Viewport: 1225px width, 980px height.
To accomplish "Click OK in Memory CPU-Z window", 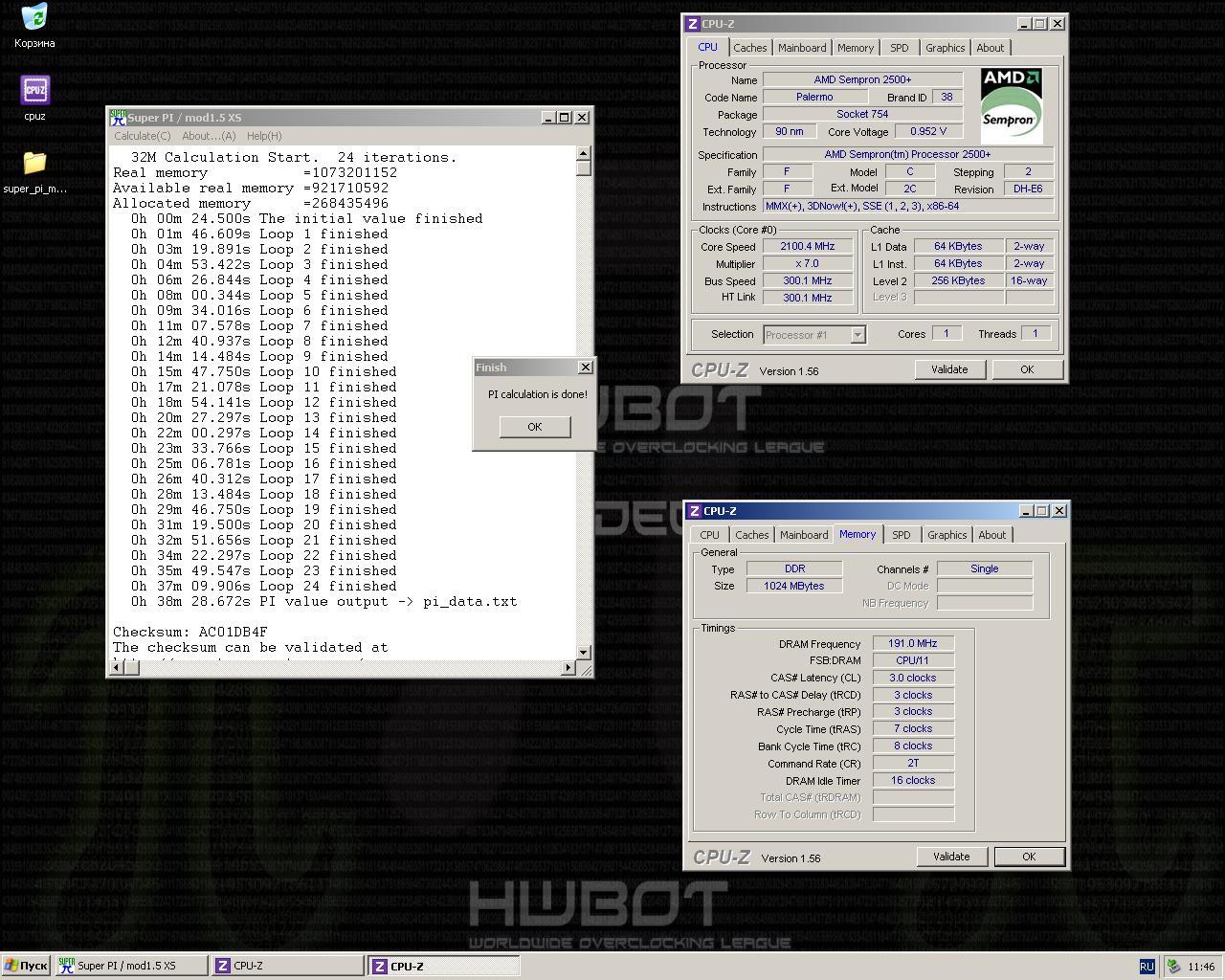I will tap(1029, 857).
